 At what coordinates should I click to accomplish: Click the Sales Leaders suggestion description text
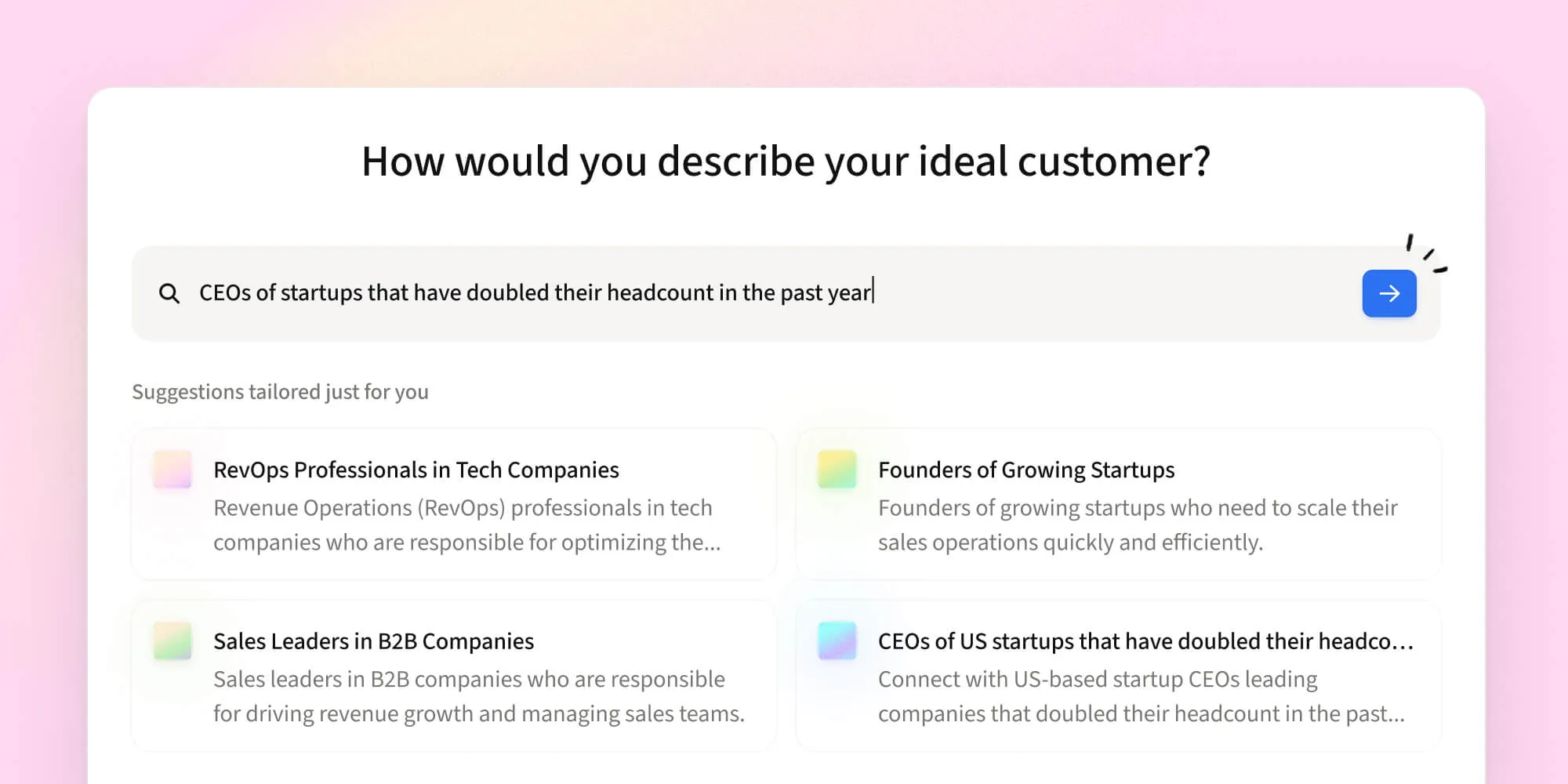[x=478, y=696]
